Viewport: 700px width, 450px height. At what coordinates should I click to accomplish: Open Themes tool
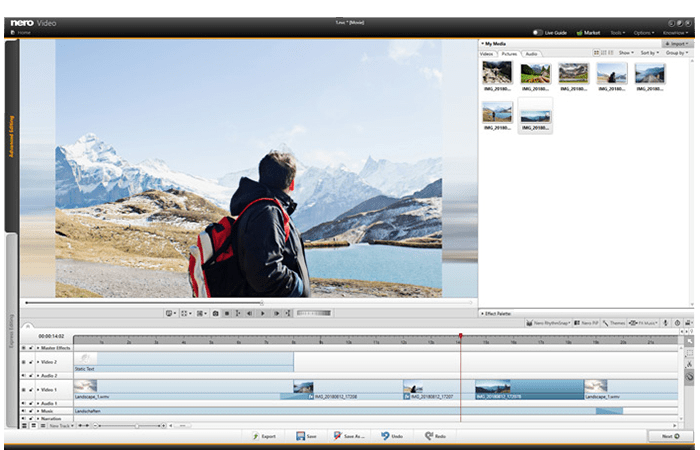pos(614,323)
